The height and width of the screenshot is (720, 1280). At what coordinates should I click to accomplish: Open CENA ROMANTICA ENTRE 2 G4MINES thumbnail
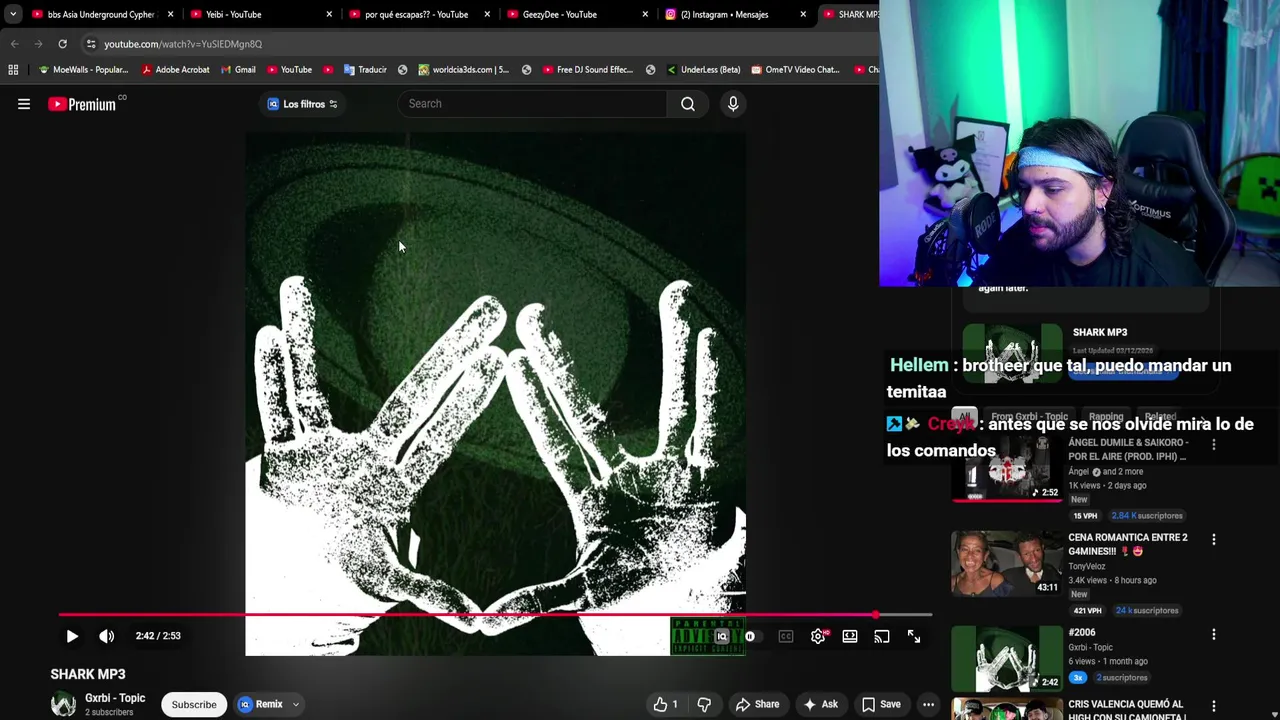pyautogui.click(x=1007, y=563)
